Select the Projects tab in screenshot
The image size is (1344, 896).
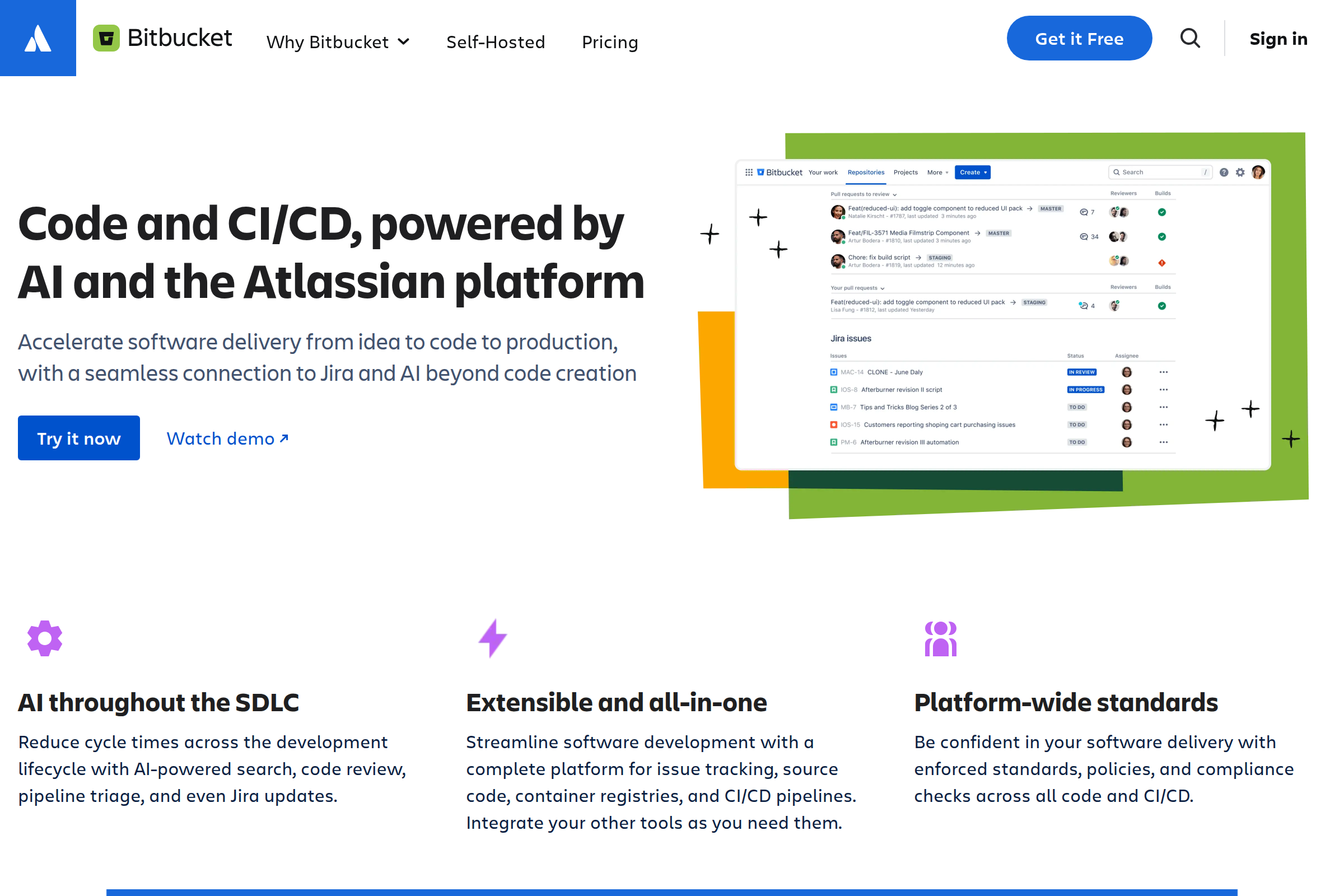906,172
